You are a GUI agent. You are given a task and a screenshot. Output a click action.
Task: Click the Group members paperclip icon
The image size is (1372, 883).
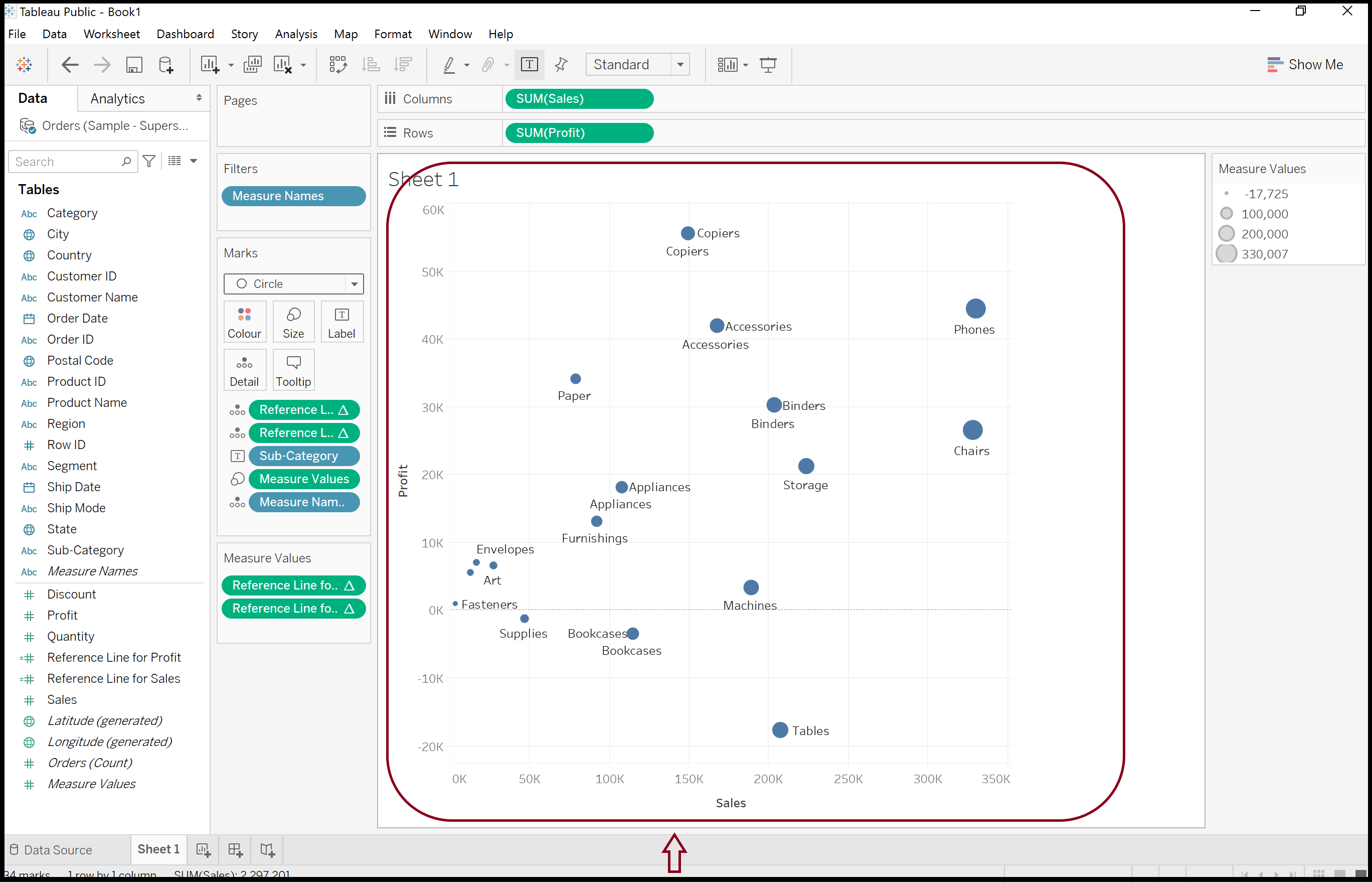[488, 65]
